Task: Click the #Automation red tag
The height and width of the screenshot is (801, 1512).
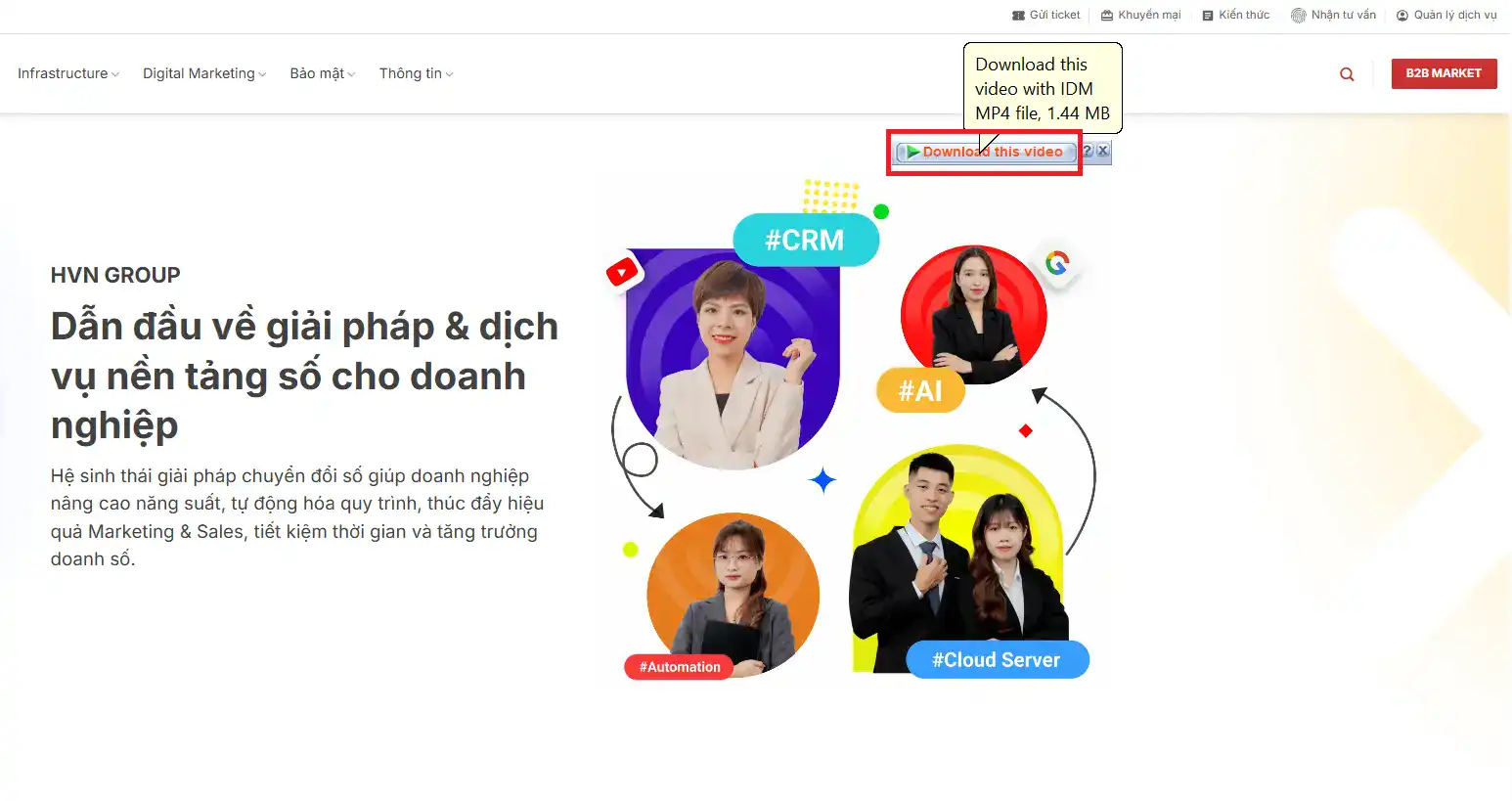Action: [x=680, y=667]
